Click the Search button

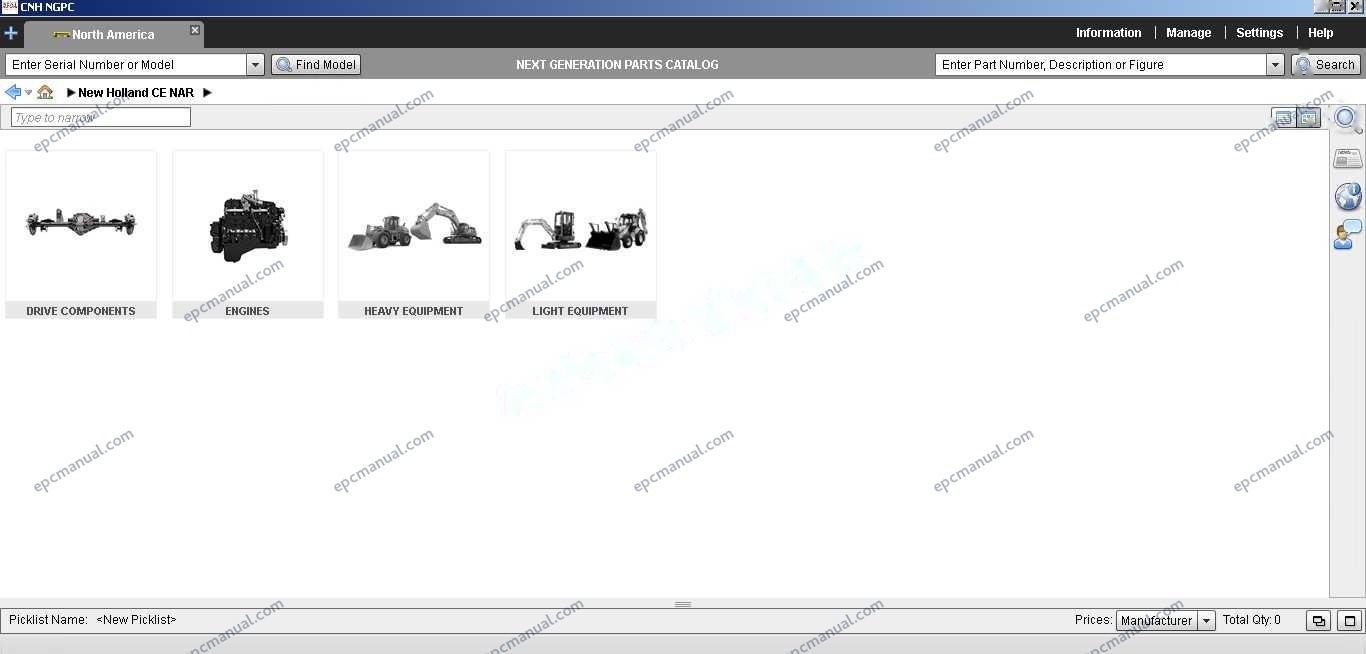pos(1326,65)
